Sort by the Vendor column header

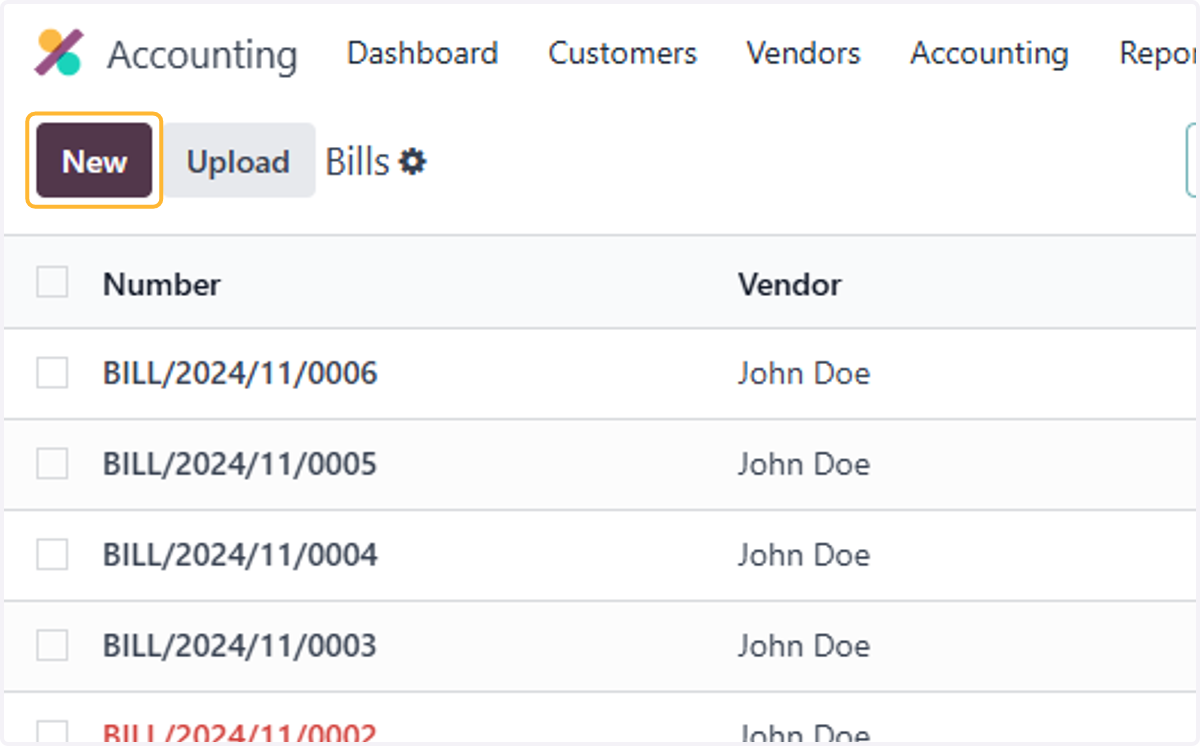point(790,284)
